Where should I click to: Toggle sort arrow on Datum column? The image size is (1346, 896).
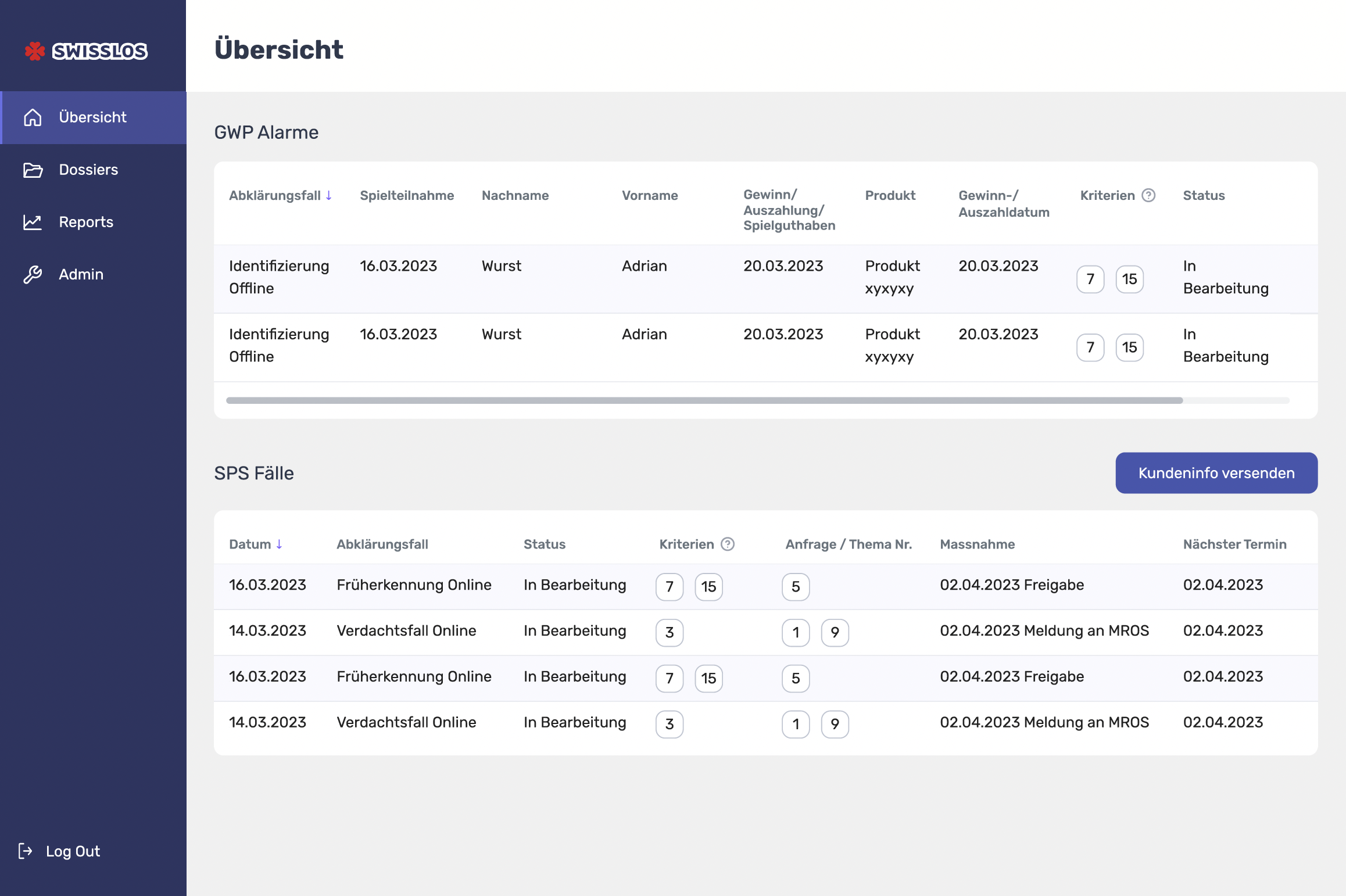(280, 544)
